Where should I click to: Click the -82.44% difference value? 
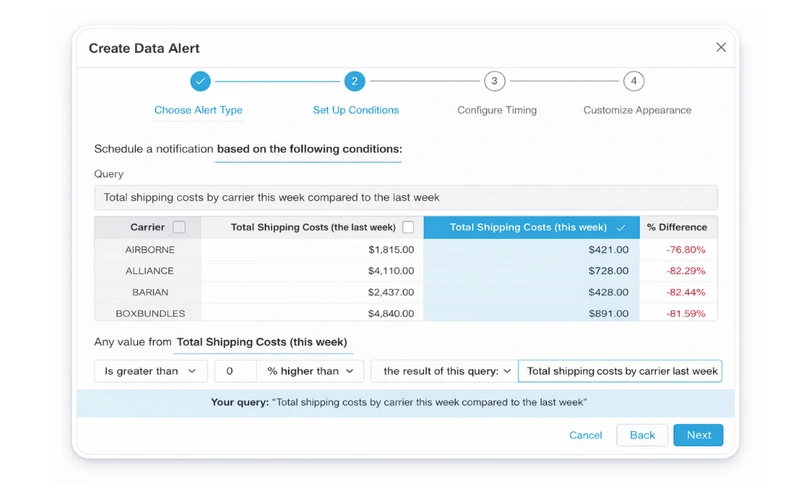point(686,292)
